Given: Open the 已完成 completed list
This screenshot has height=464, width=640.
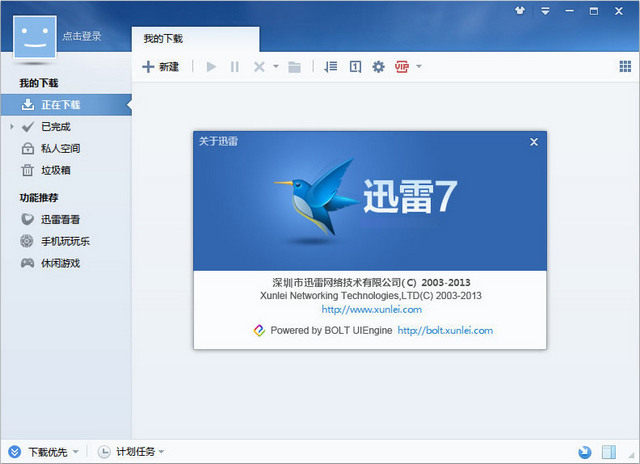Looking at the screenshot, I should pos(56,127).
